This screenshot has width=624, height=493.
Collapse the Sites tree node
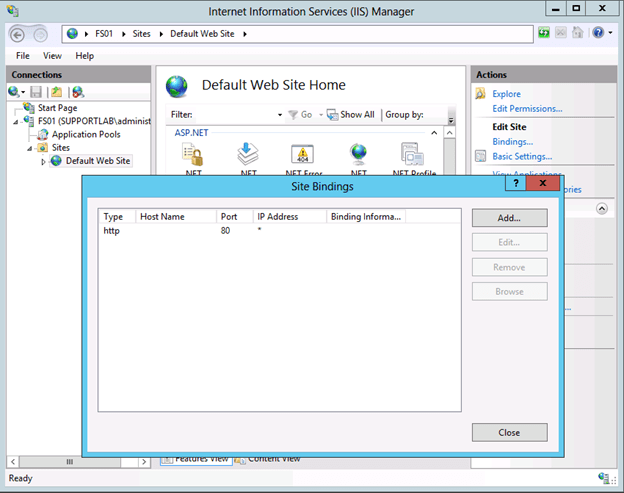tap(30, 148)
